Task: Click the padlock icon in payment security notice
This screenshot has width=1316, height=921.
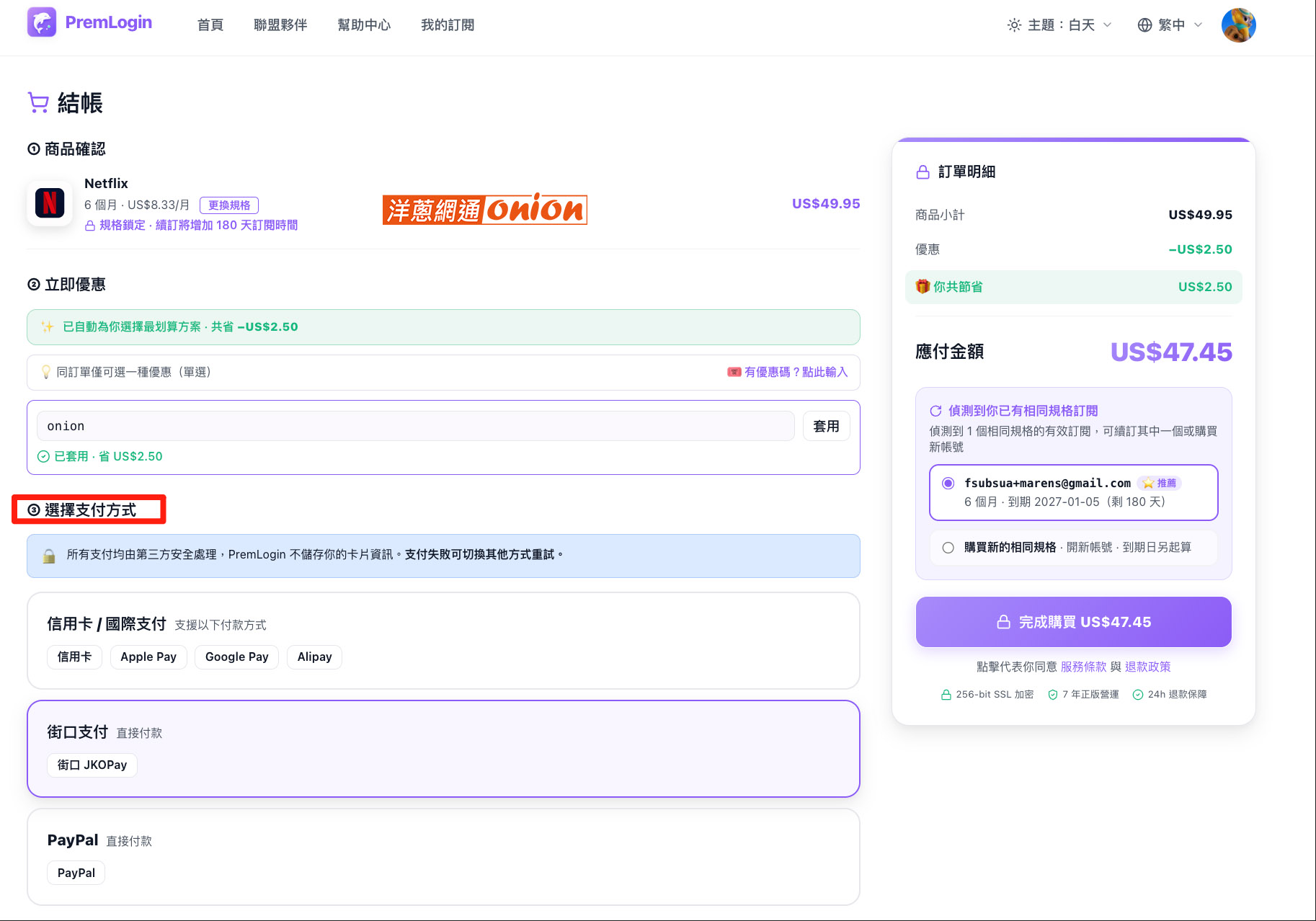Action: 49,556
